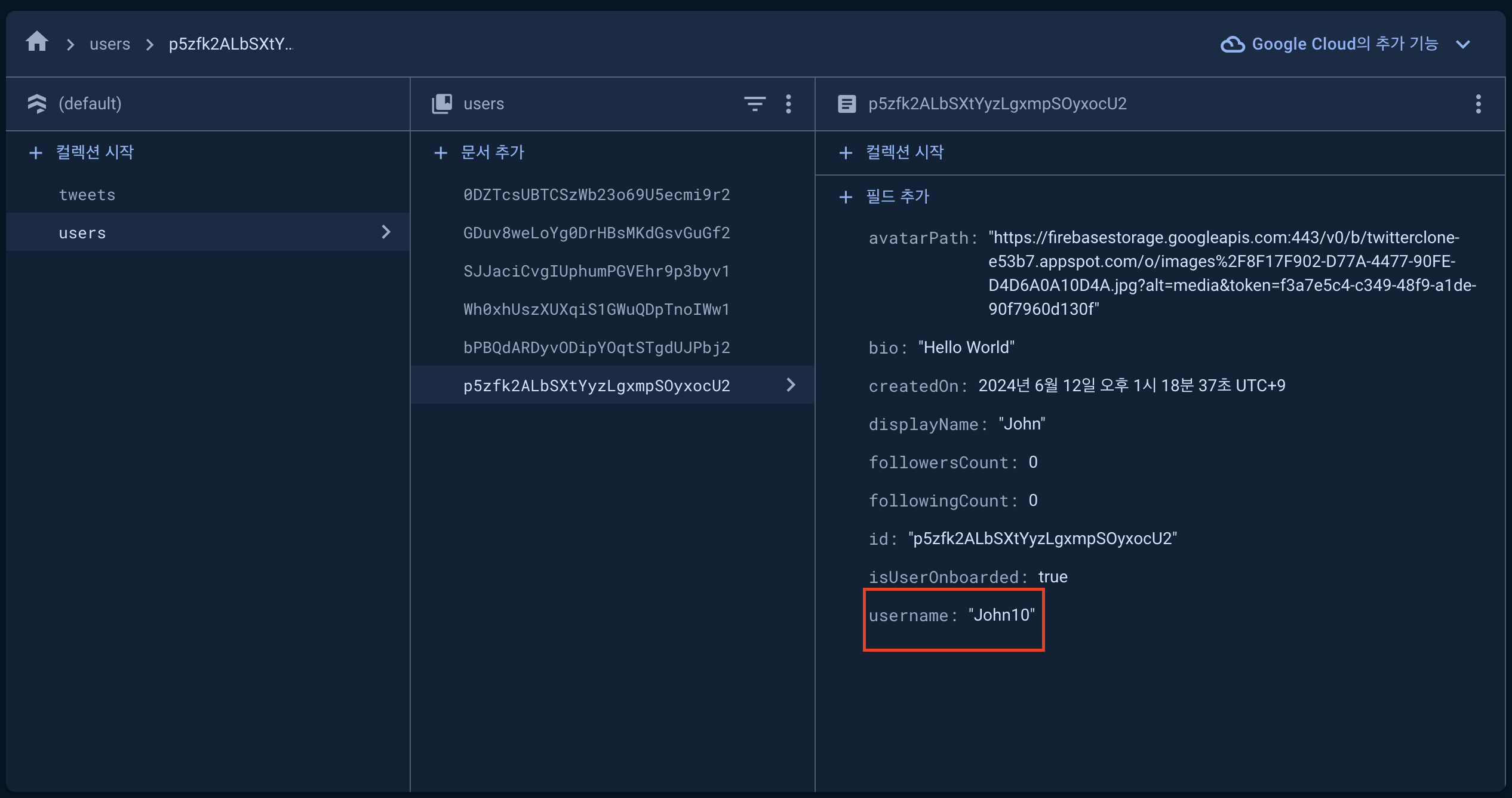Open document three-dot options menu

point(1478,104)
